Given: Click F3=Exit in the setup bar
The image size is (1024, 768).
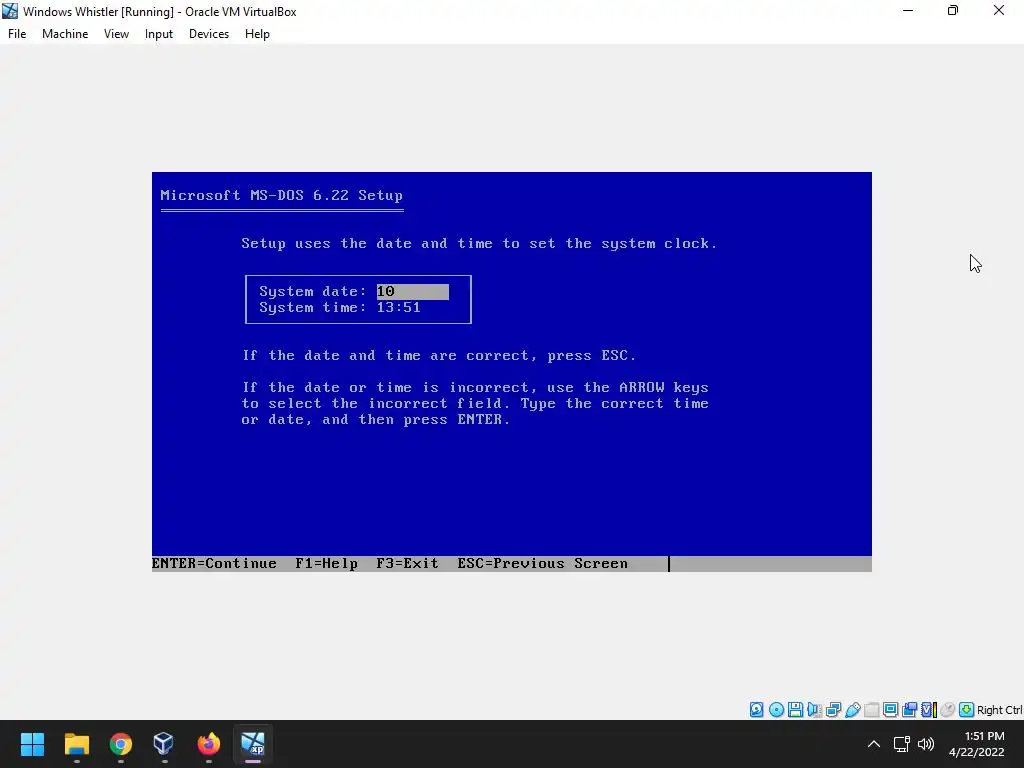Looking at the screenshot, I should coord(408,564).
